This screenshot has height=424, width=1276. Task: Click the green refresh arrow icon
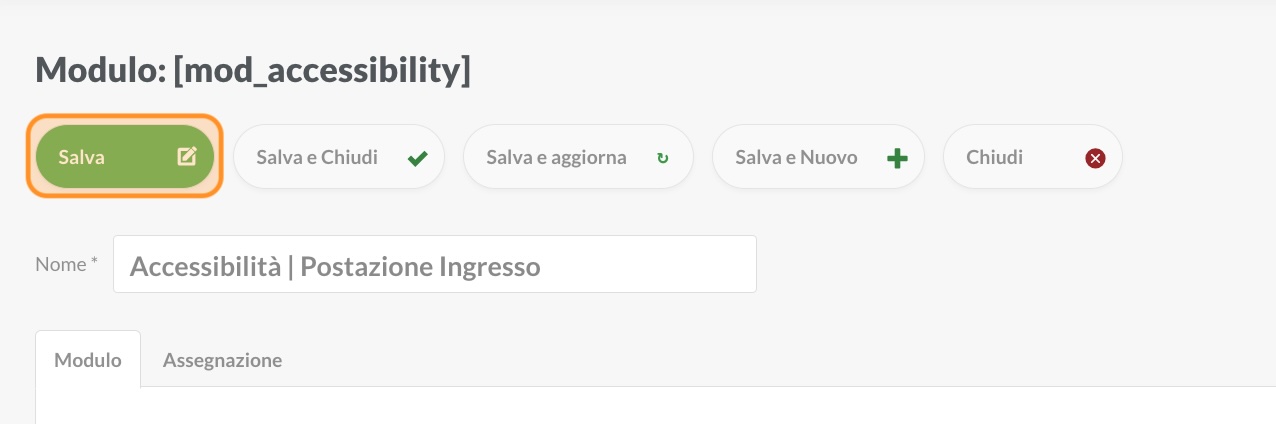click(662, 158)
